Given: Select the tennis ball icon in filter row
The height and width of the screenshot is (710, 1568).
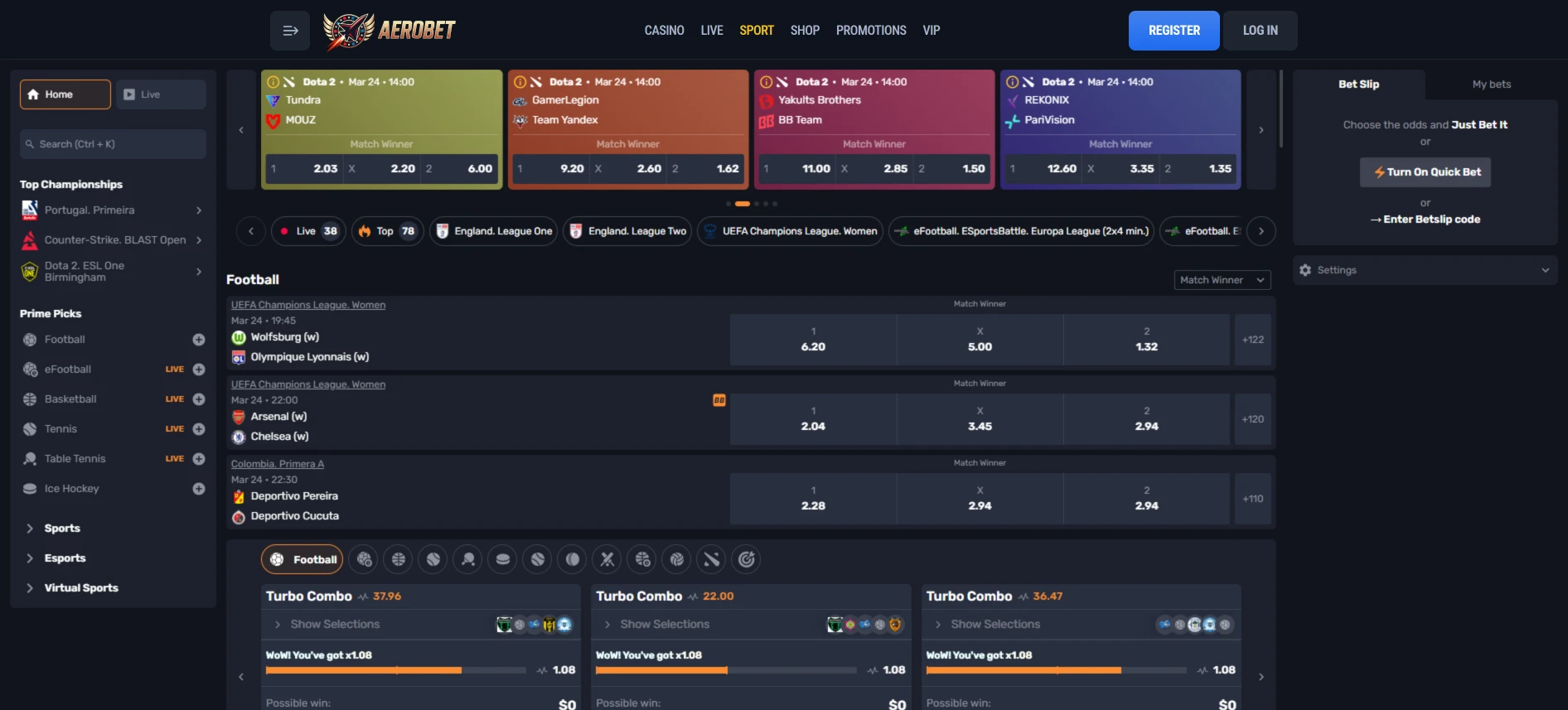Looking at the screenshot, I should (433, 559).
